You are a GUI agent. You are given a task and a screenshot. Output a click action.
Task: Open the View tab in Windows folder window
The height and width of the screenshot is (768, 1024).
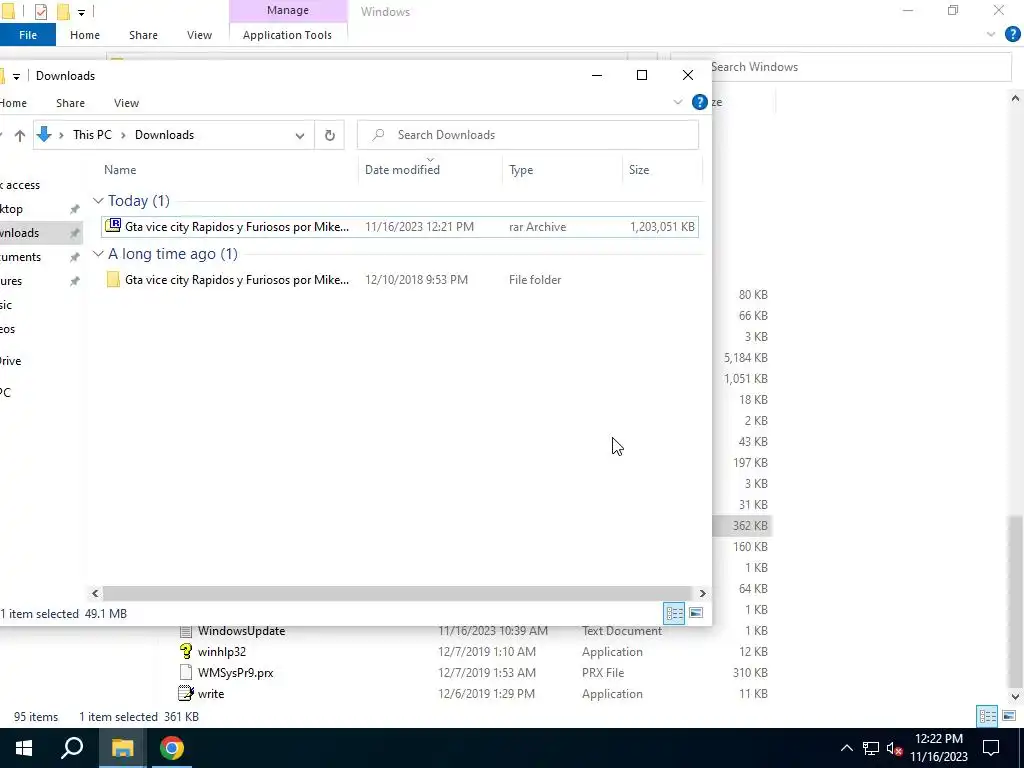point(199,35)
